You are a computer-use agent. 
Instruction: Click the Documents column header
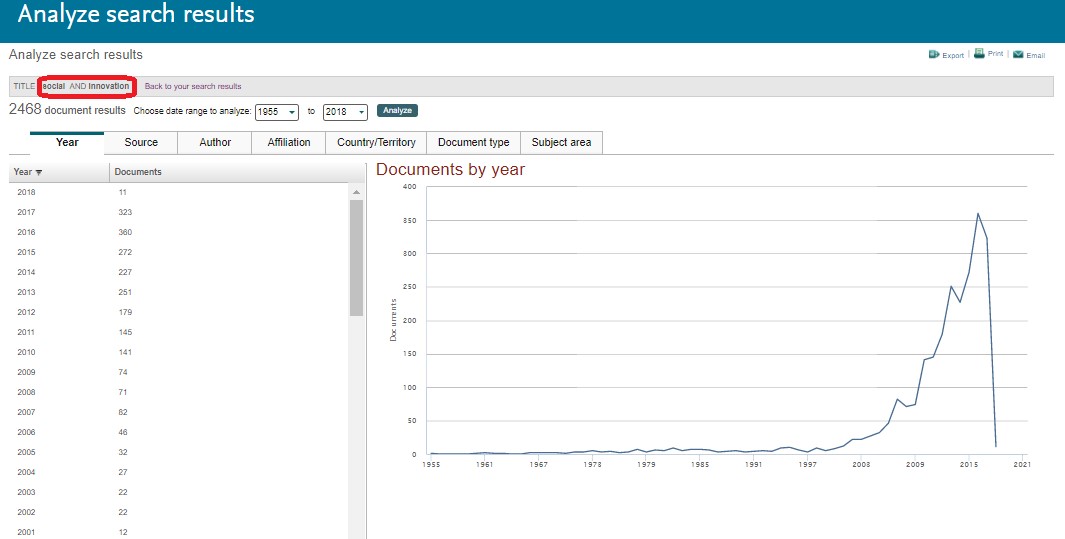click(138, 172)
